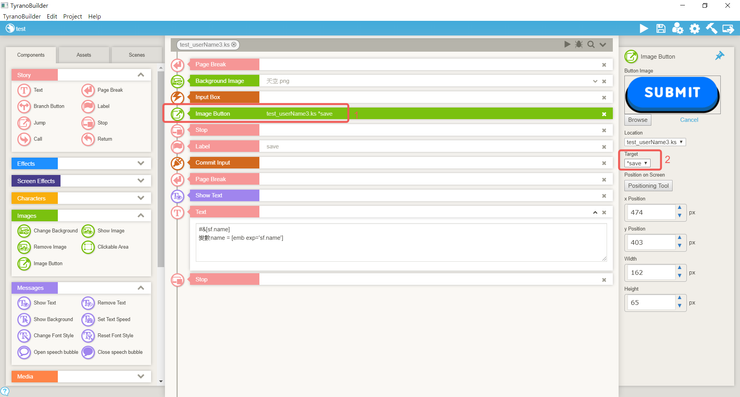This screenshot has width=740, height=397.
Task: Click the Browse button for button image
Action: click(638, 120)
